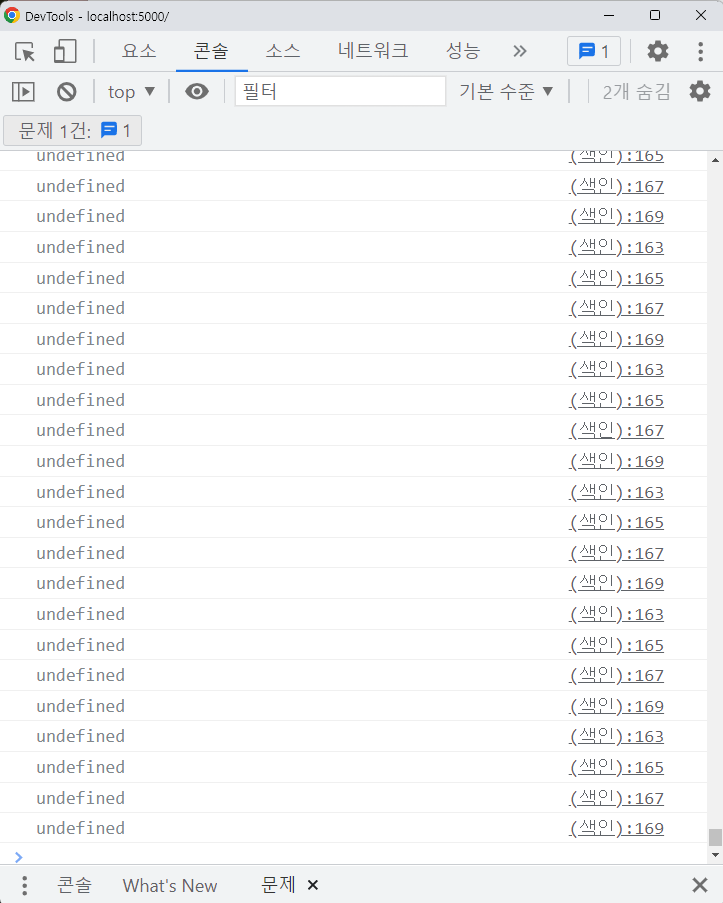Switch to the 소스 tab
723x903 pixels.
click(x=283, y=51)
